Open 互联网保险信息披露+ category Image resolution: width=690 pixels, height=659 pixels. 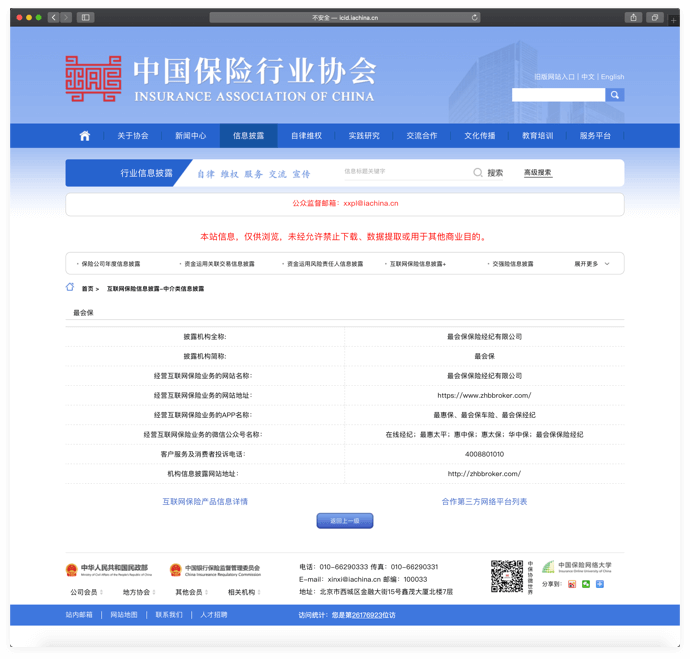[418, 264]
